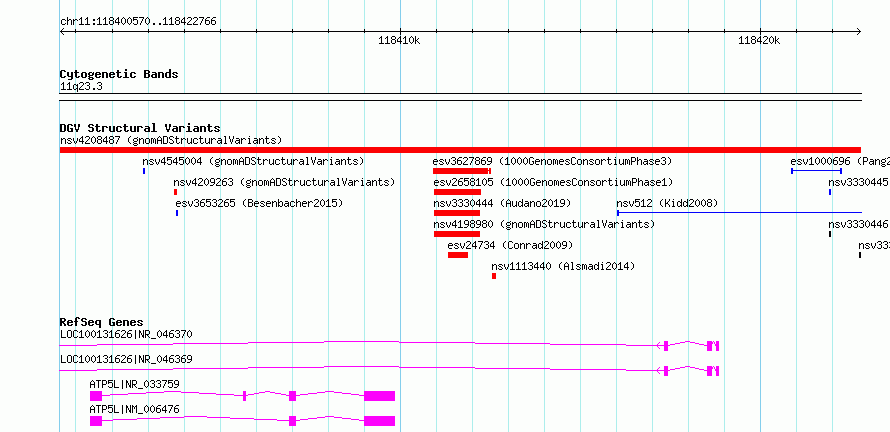Open the nsv3330445 variant label

coord(858,182)
